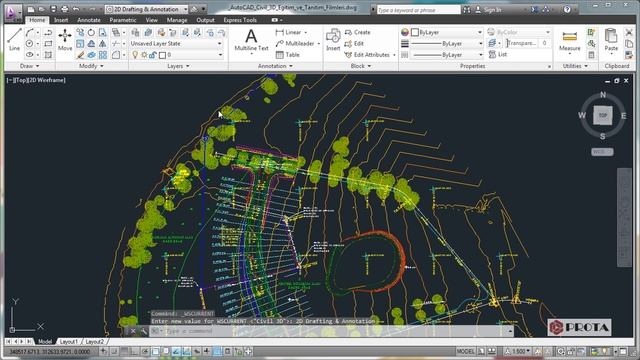Choose the Erase tool icon
The image size is (640, 360).
80,54
